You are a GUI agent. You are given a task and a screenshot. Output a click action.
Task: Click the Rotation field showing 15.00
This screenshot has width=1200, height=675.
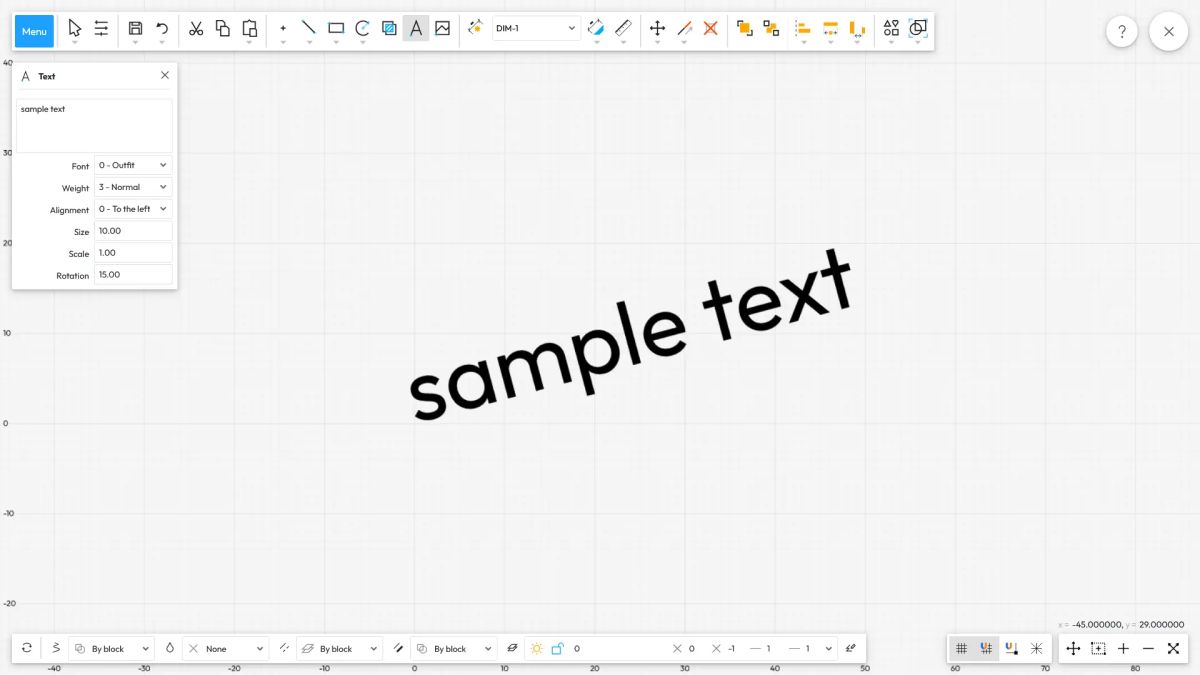point(133,275)
